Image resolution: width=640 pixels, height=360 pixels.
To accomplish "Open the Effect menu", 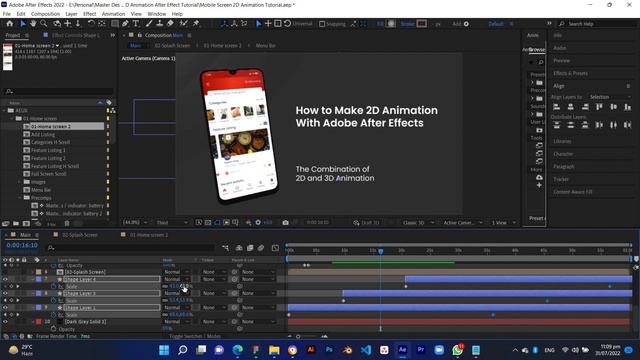I will pyautogui.click(x=89, y=14).
